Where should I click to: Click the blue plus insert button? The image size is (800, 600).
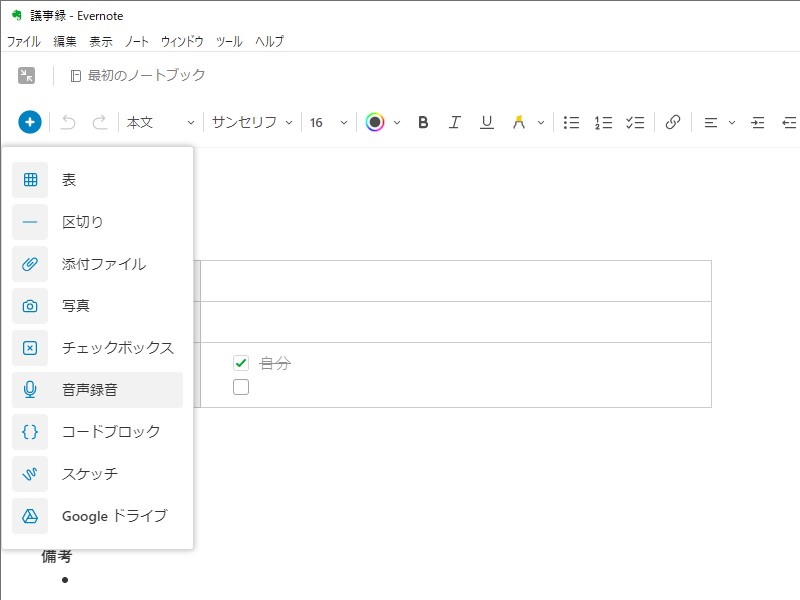click(x=29, y=122)
